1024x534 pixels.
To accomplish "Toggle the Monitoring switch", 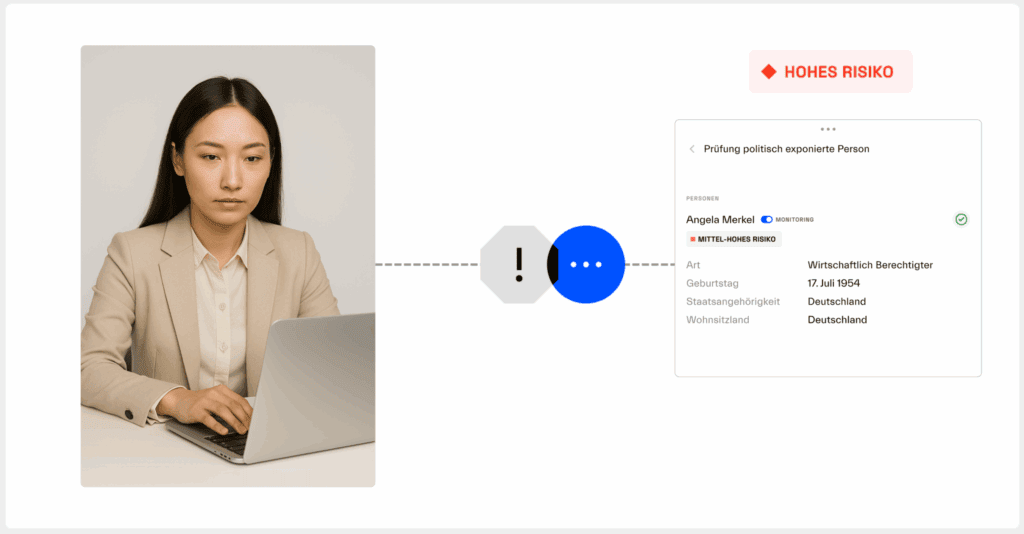I will tap(767, 219).
